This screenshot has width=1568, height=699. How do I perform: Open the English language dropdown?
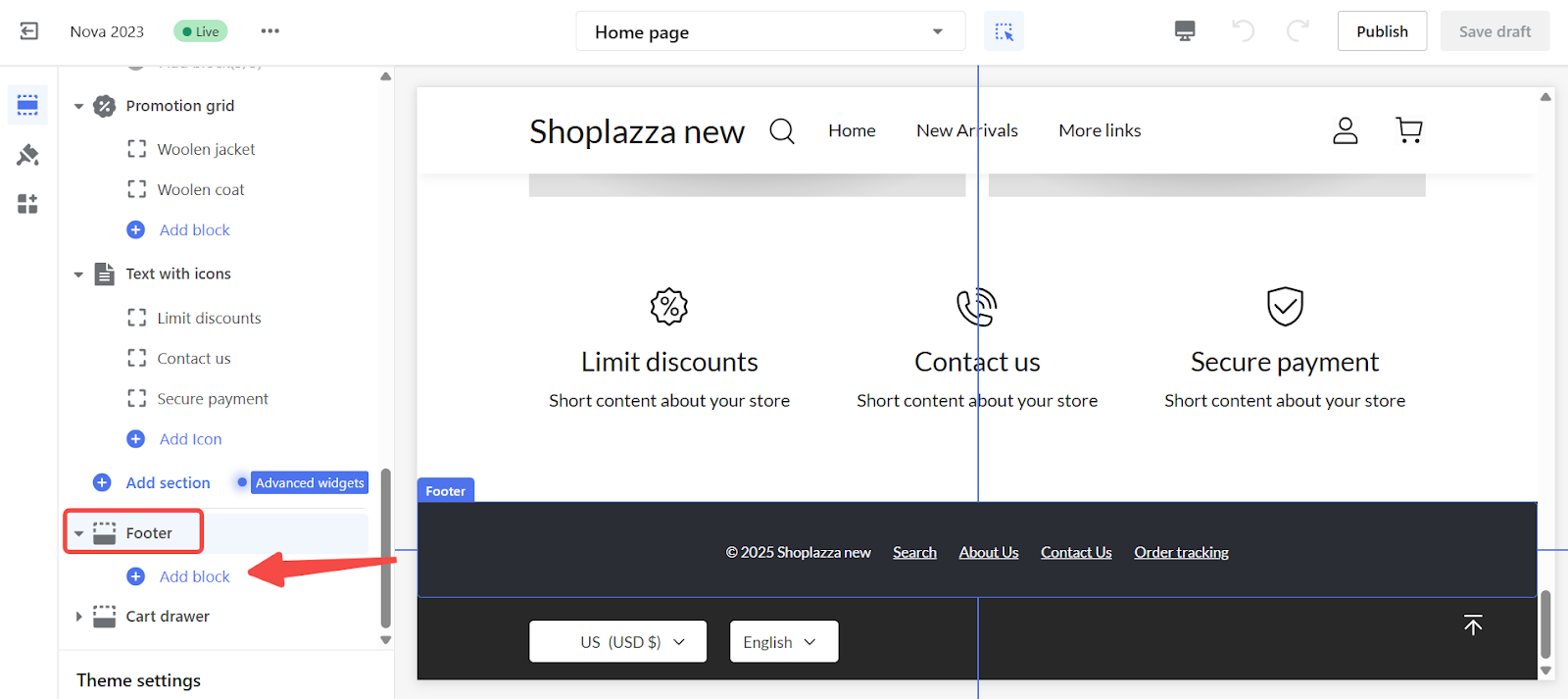pos(784,641)
